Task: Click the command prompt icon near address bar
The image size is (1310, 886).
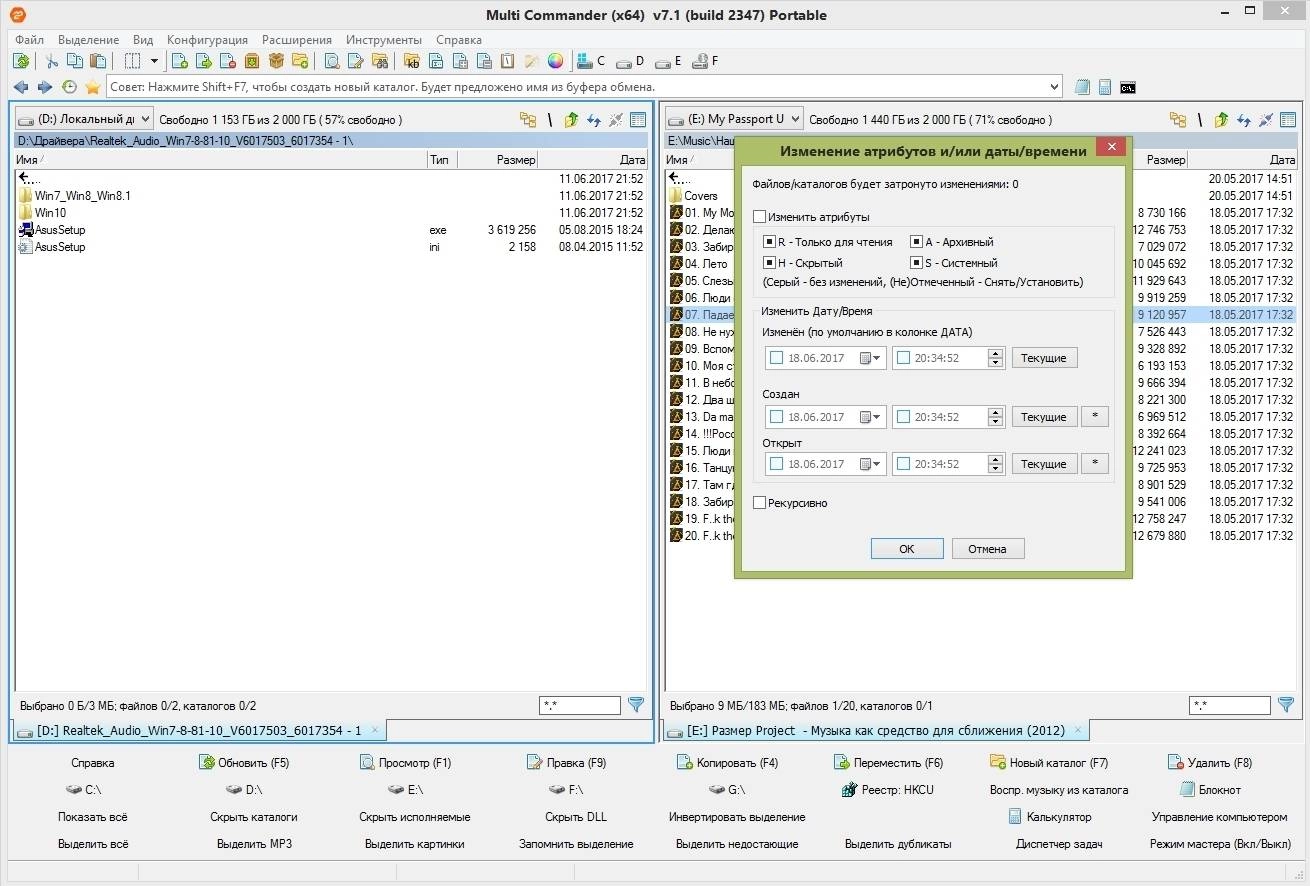Action: click(1128, 87)
